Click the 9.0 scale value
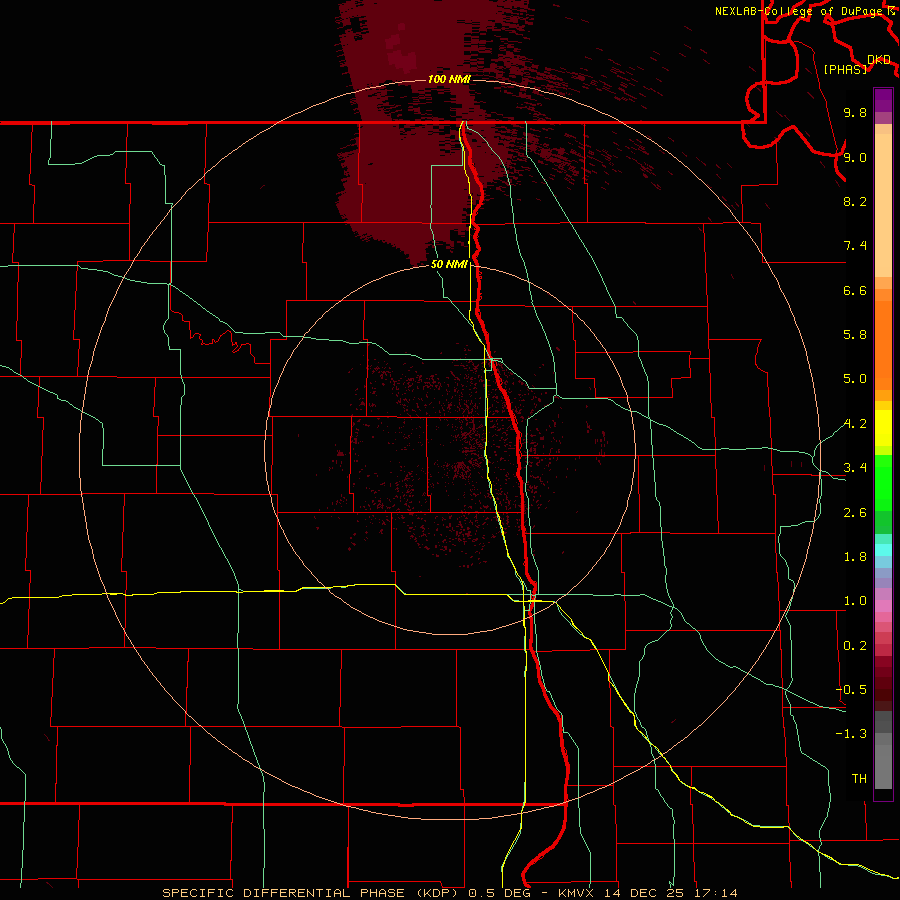The image size is (900, 900). tap(855, 157)
